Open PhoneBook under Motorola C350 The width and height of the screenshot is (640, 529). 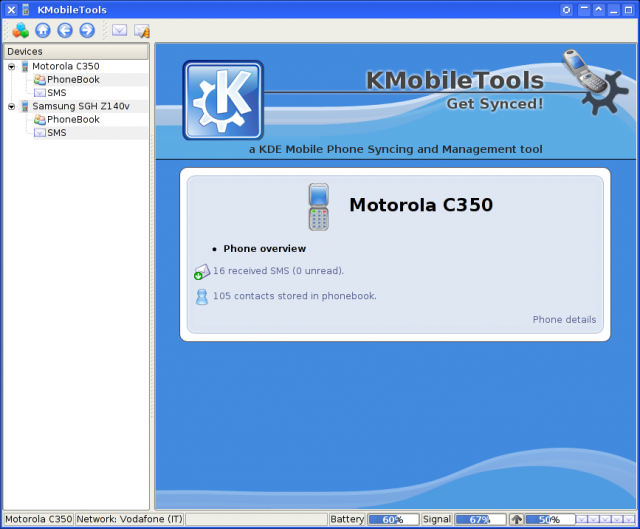(x=73, y=80)
